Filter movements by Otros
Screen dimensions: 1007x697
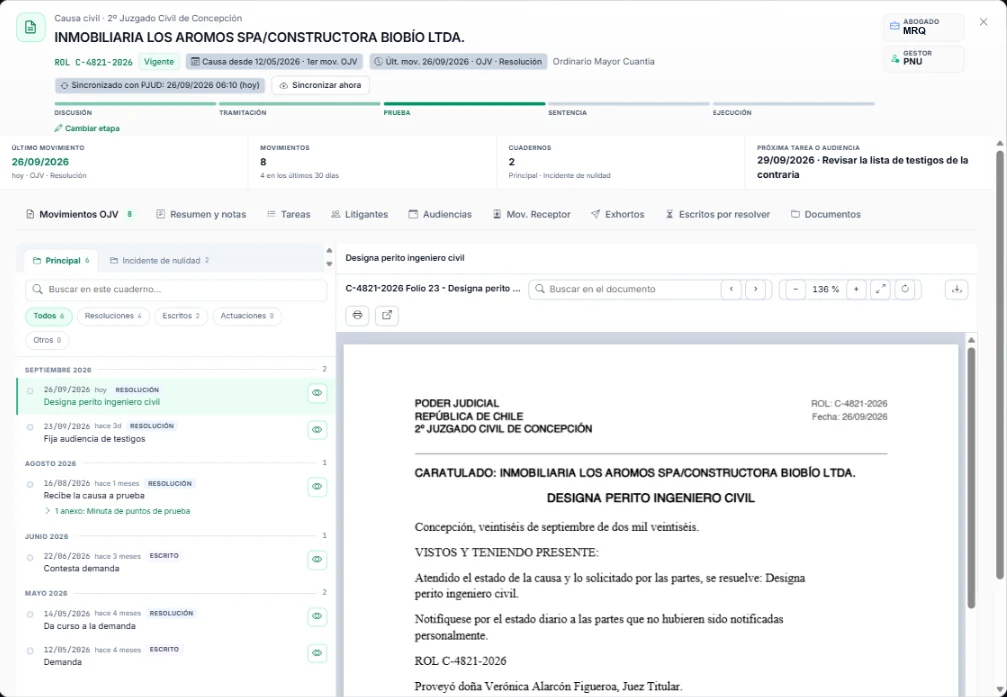pyautogui.click(x=47, y=340)
